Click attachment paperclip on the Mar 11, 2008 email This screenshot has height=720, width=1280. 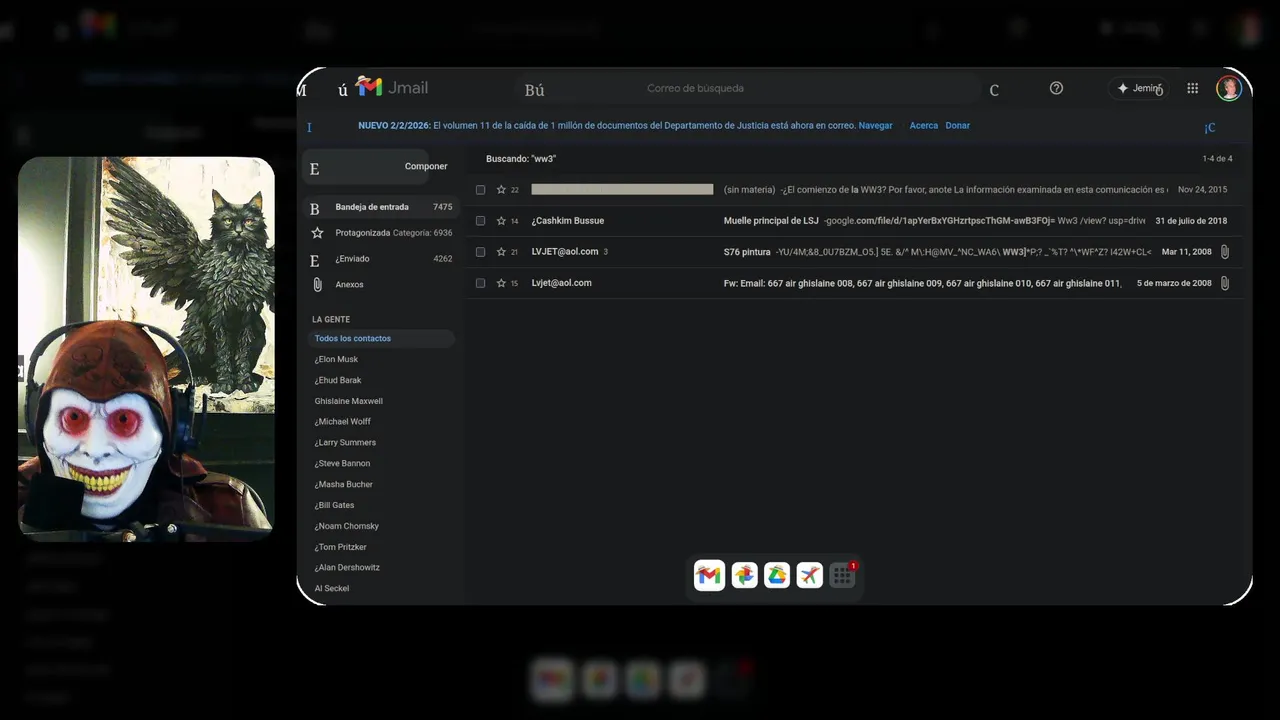(x=1224, y=252)
